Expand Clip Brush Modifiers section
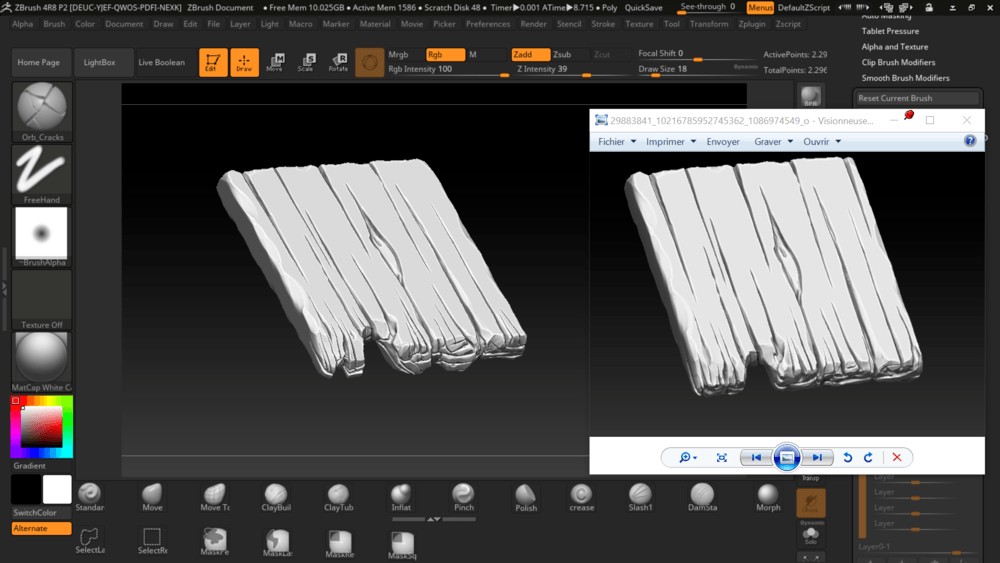Image resolution: width=1000 pixels, height=563 pixels. click(x=898, y=62)
